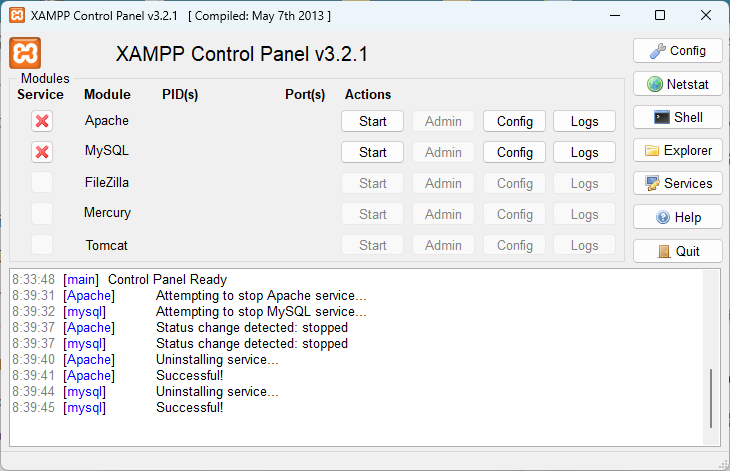This screenshot has height=471, width=730.
Task: Open Explorer with the folder icon
Action: coord(677,150)
